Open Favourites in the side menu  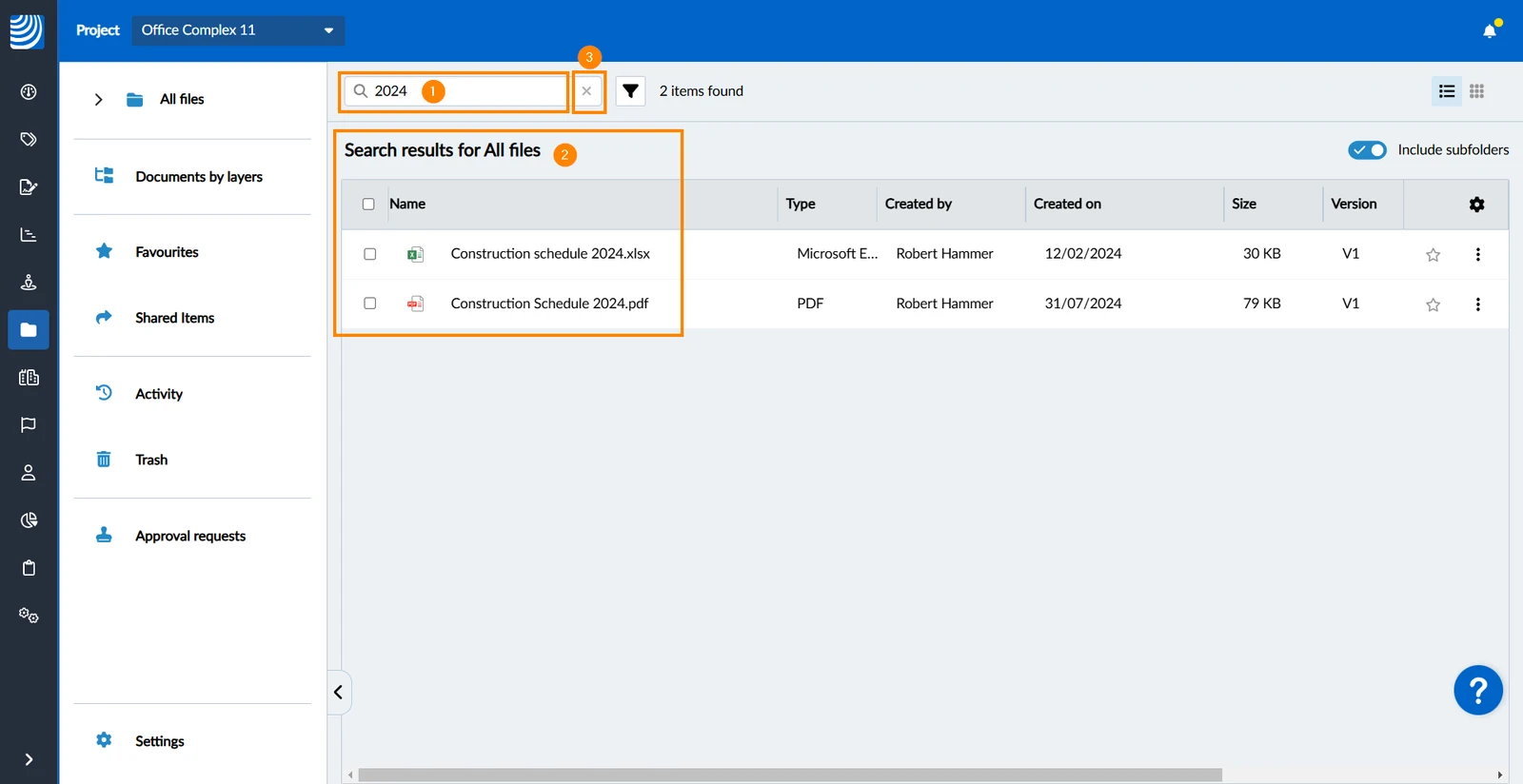(x=167, y=252)
